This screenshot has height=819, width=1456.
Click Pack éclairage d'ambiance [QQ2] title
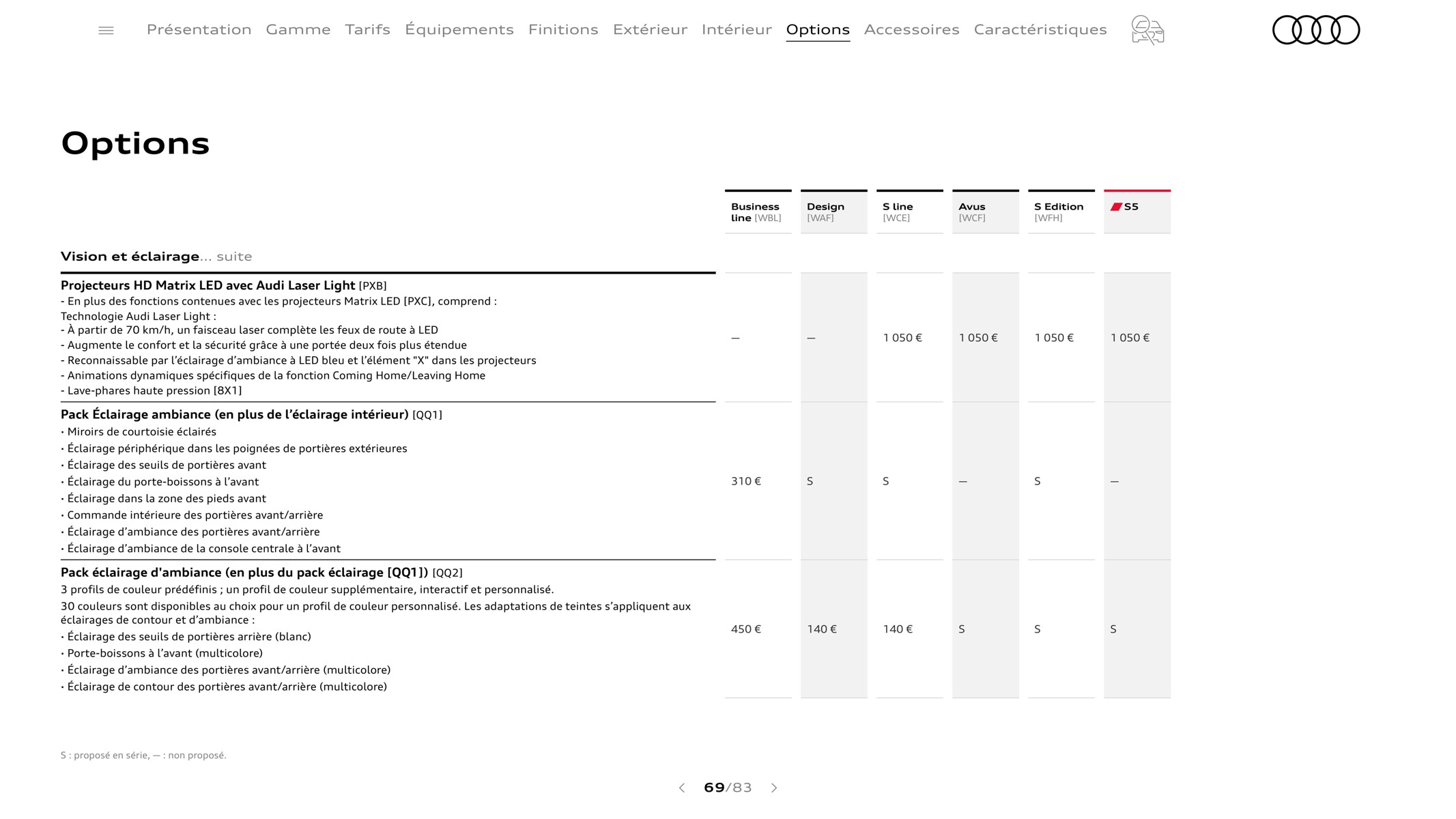[x=261, y=573]
